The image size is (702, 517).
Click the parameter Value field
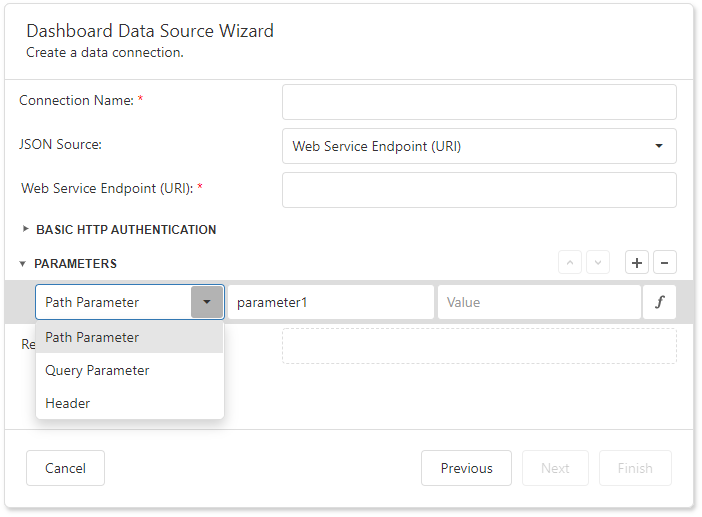pos(538,302)
